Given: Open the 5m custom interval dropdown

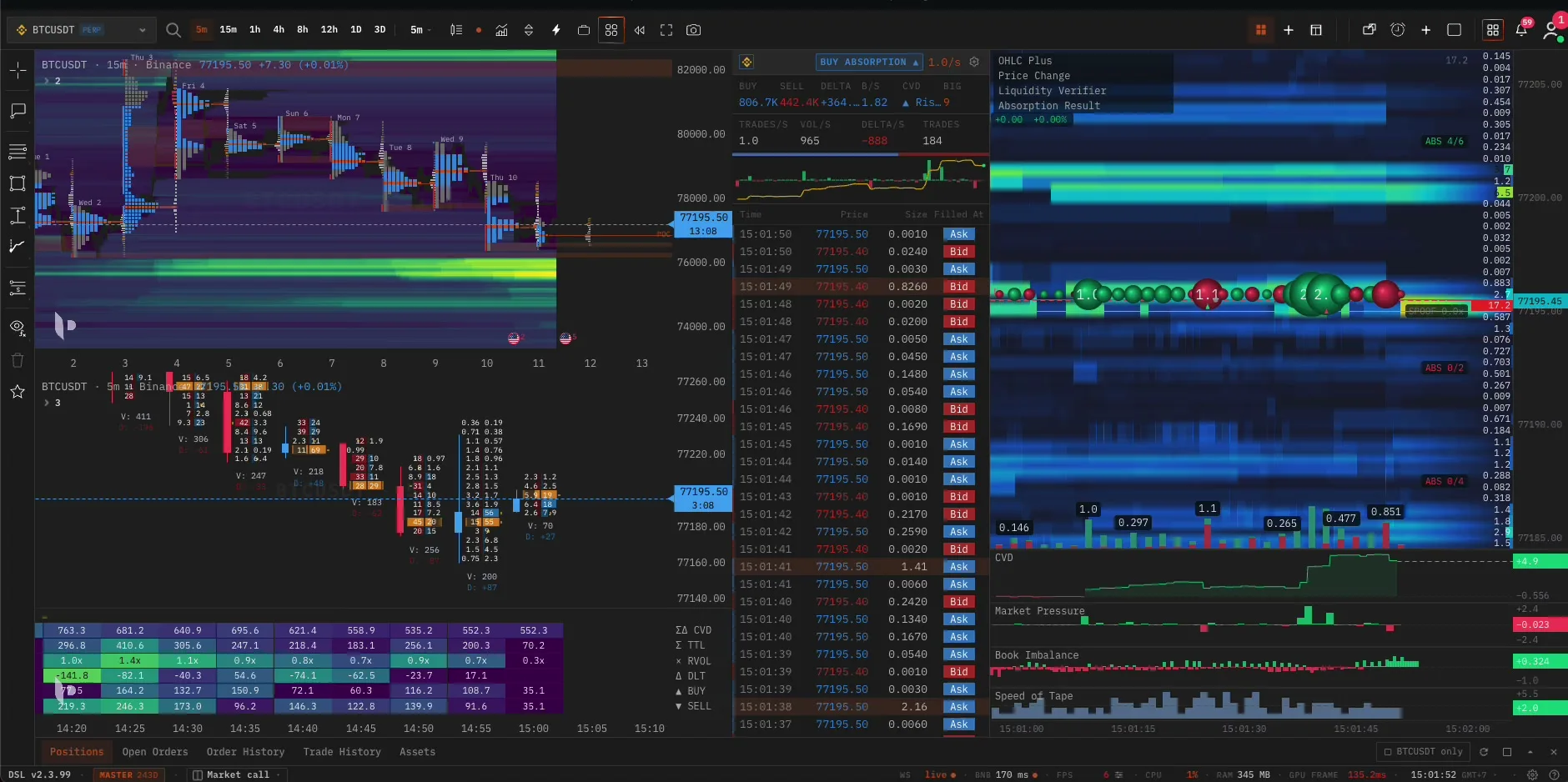Looking at the screenshot, I should [420, 30].
